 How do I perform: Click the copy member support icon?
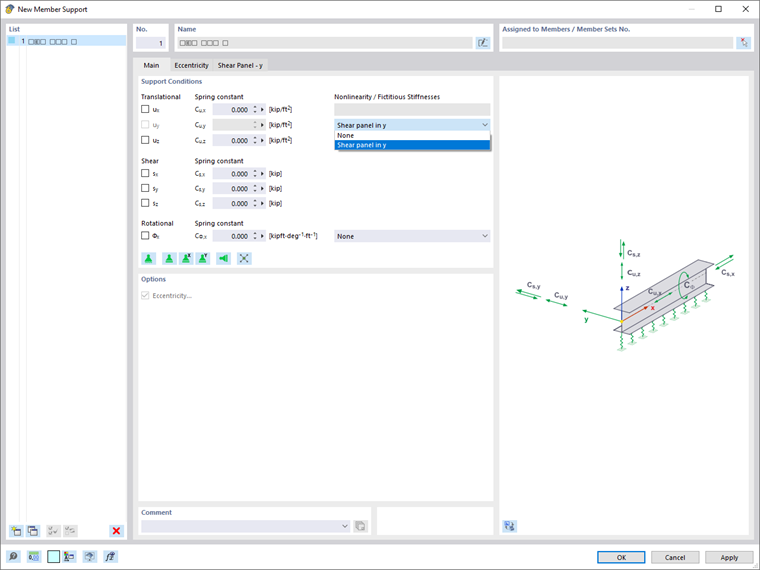pyautogui.click(x=33, y=531)
